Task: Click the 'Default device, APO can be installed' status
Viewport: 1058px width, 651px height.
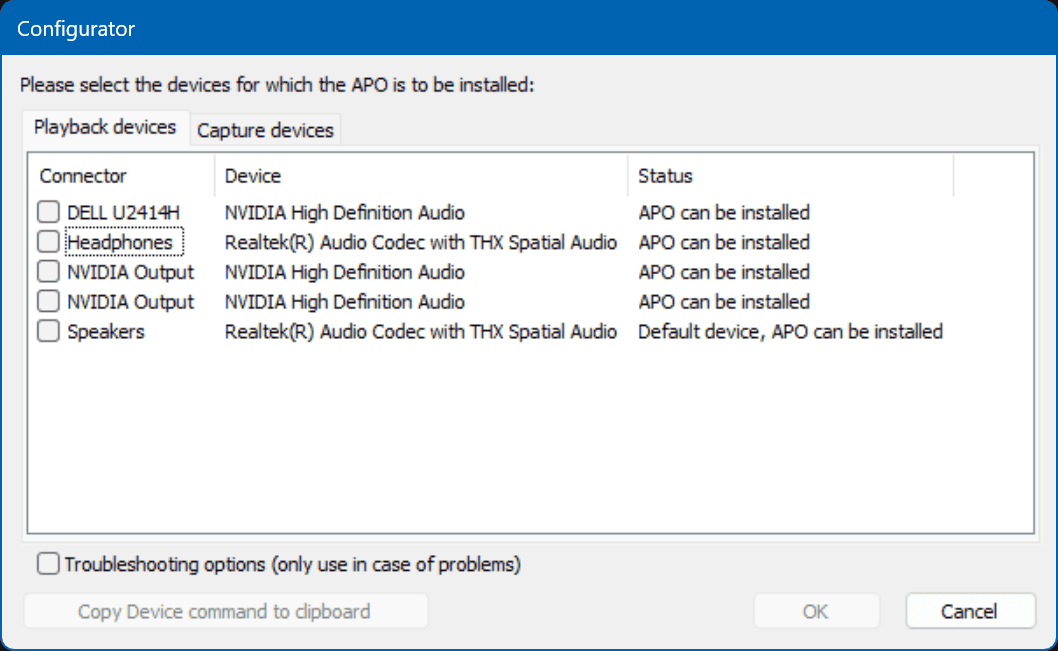Action: [790, 332]
